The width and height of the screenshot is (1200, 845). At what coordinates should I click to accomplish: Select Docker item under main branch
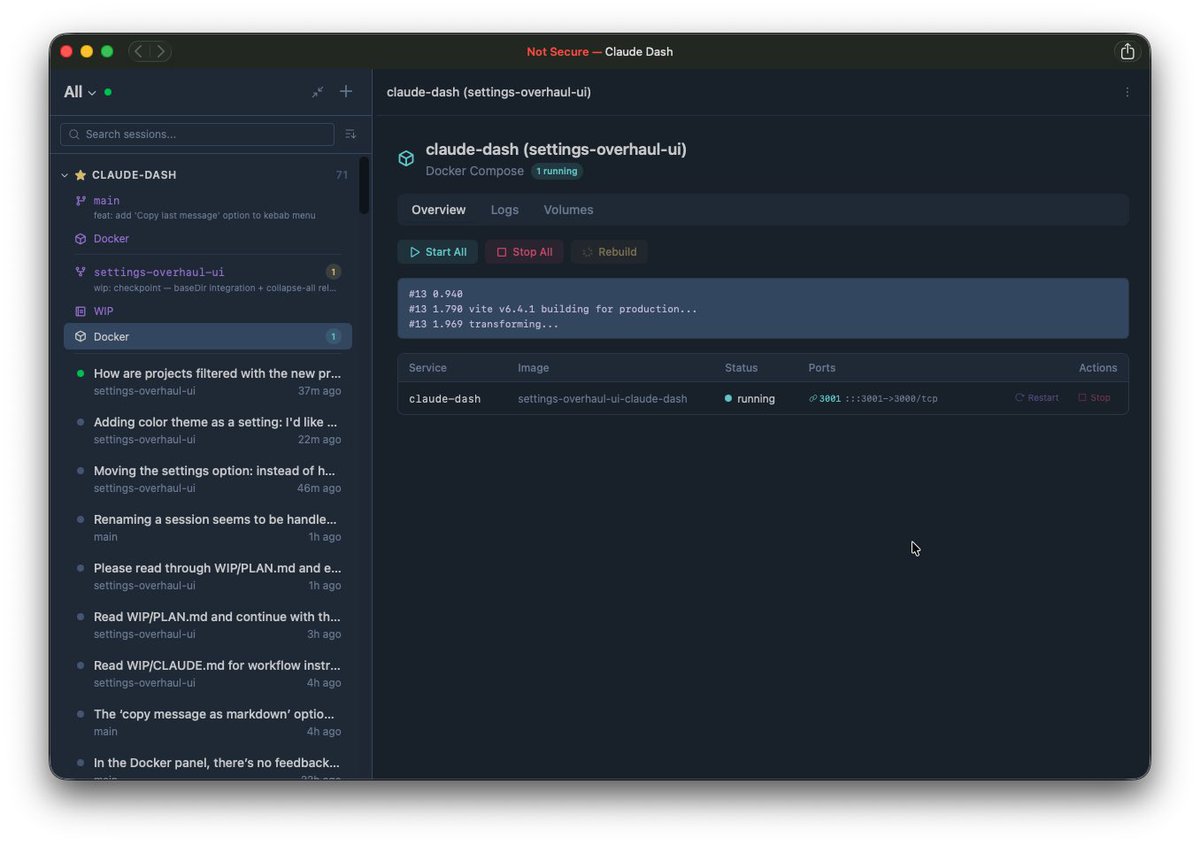click(x=208, y=239)
